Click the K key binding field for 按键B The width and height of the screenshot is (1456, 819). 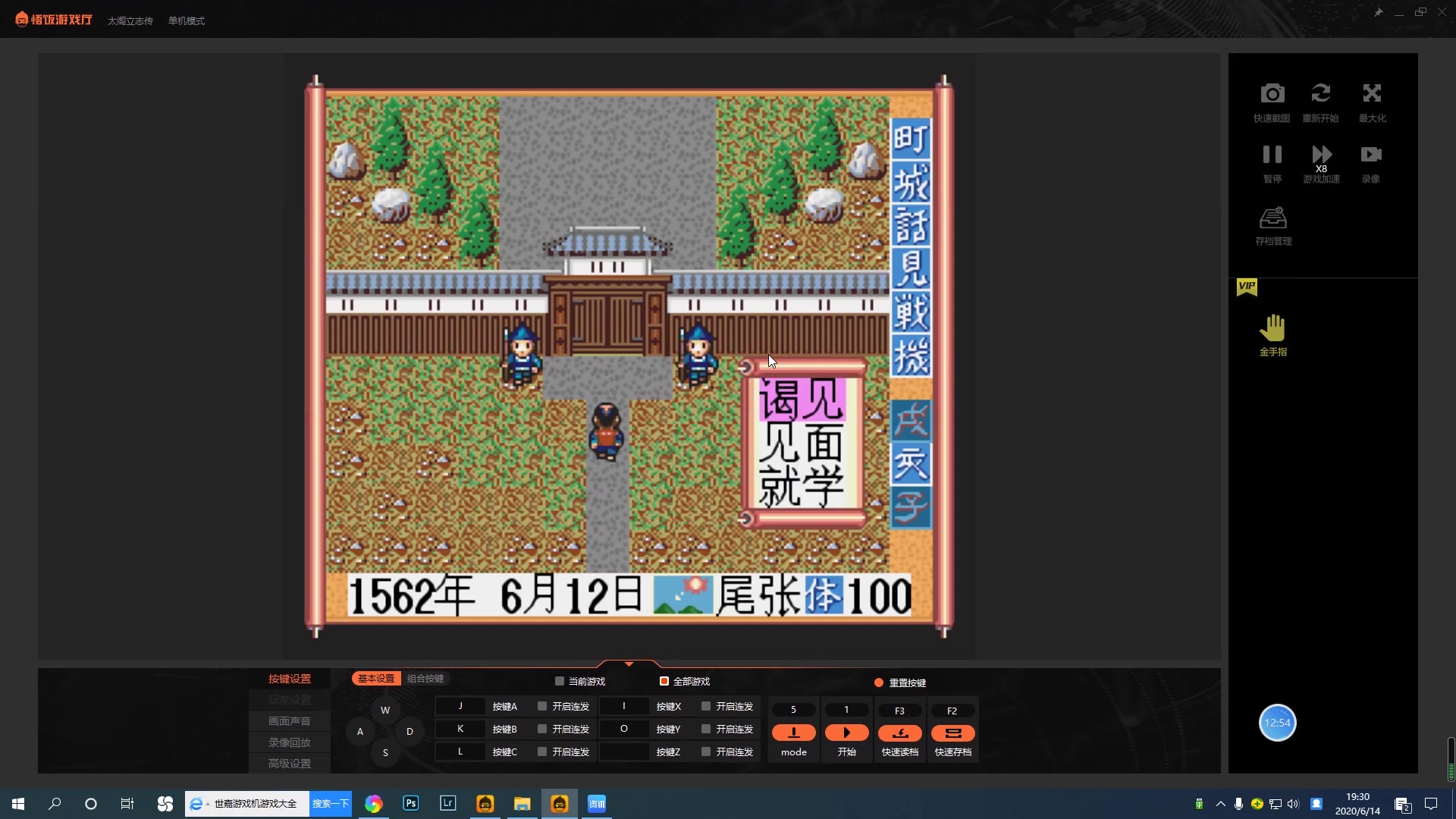pos(460,729)
